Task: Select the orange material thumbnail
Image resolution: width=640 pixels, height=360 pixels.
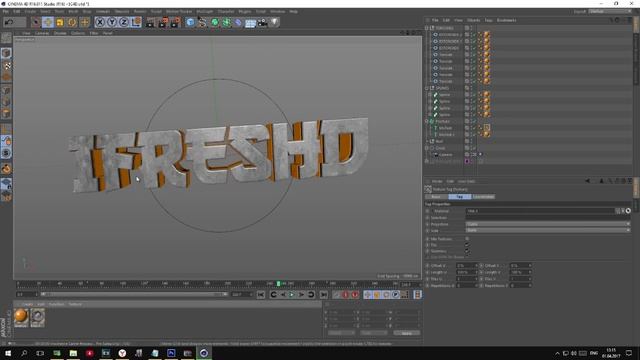Action: 21,317
